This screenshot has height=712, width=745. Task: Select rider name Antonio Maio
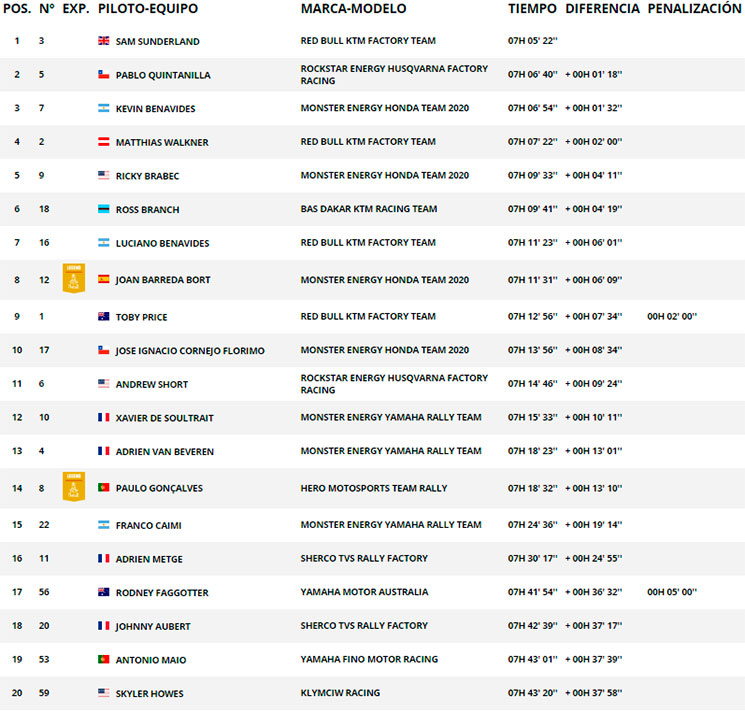(x=151, y=660)
